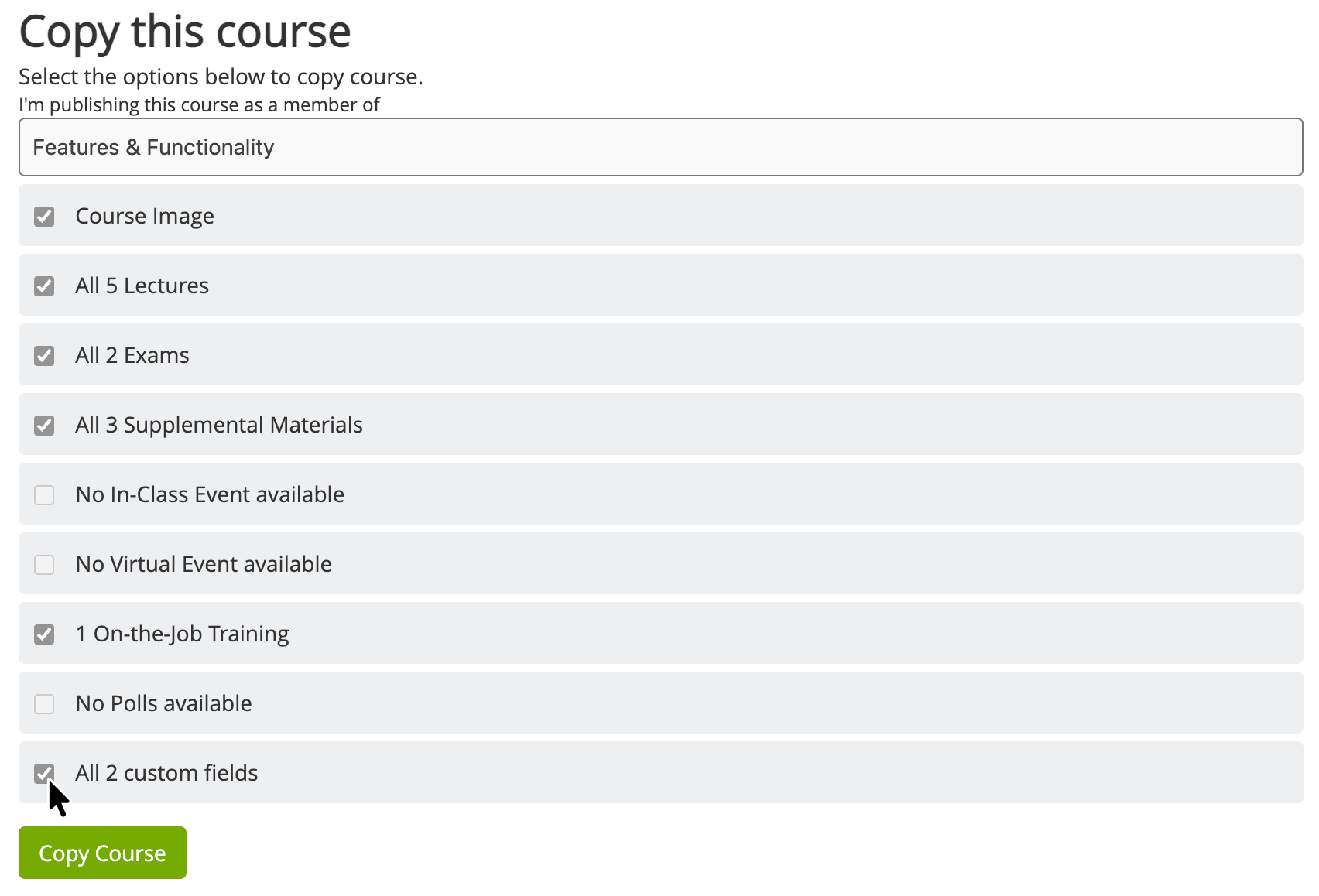Check the No Virtual Event checkbox
The height and width of the screenshot is (896, 1319).
coord(44,565)
